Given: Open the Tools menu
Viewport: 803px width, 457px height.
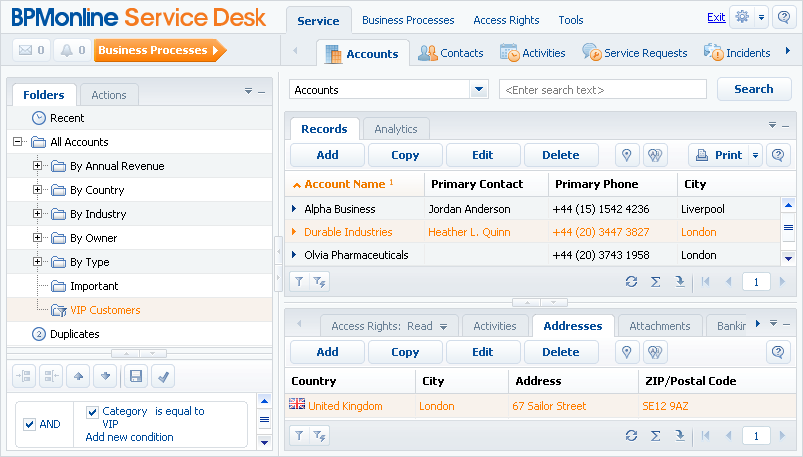Looking at the screenshot, I should tap(570, 20).
